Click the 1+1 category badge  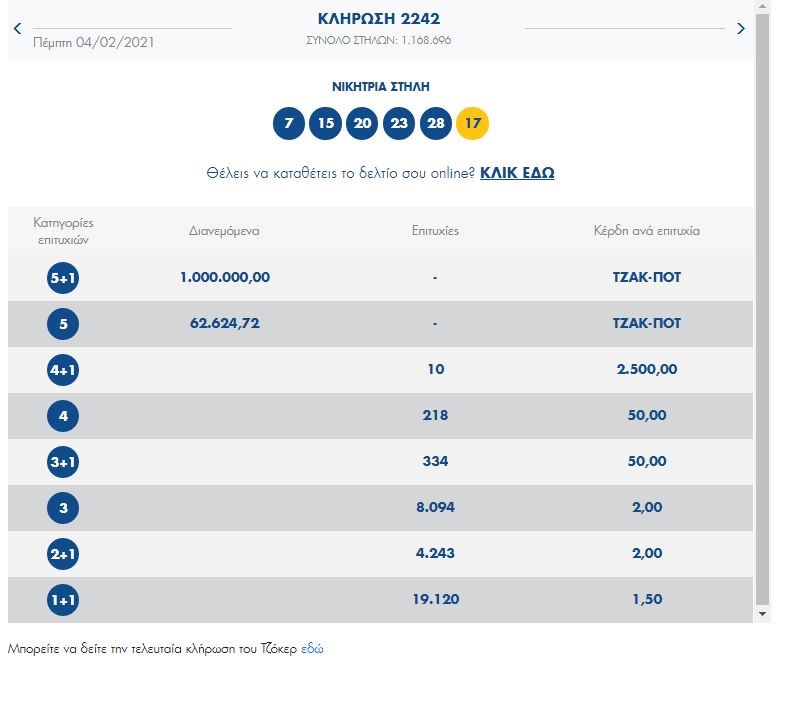click(63, 600)
